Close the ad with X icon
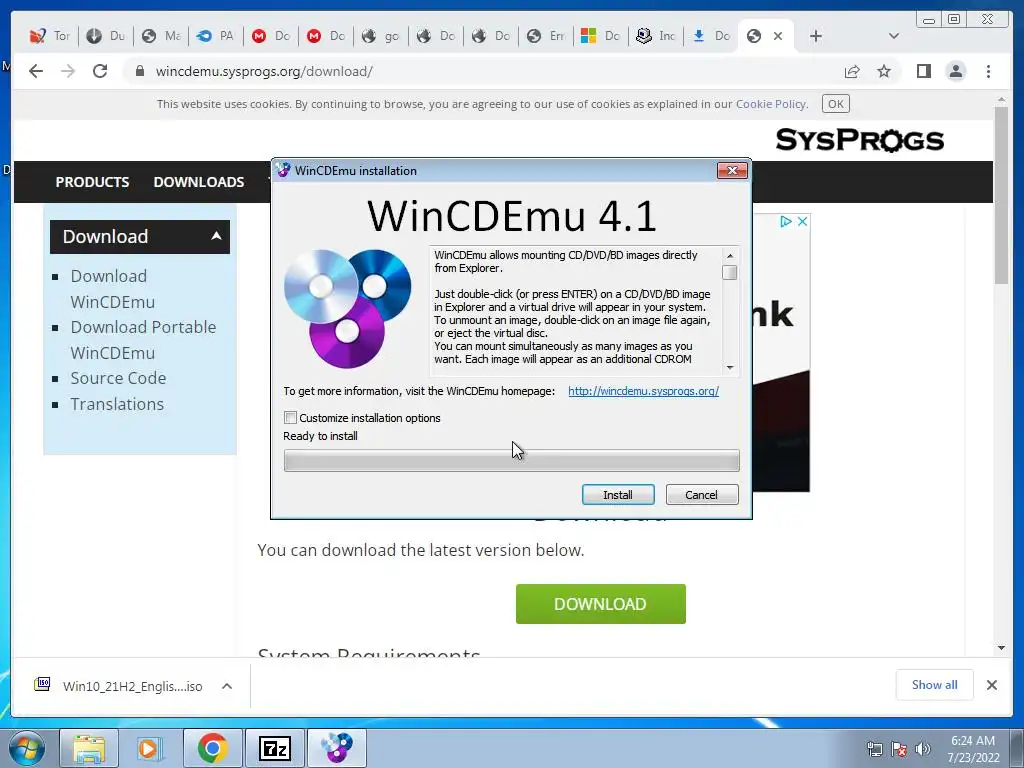Screen dimensions: 1024x768 click(x=803, y=221)
